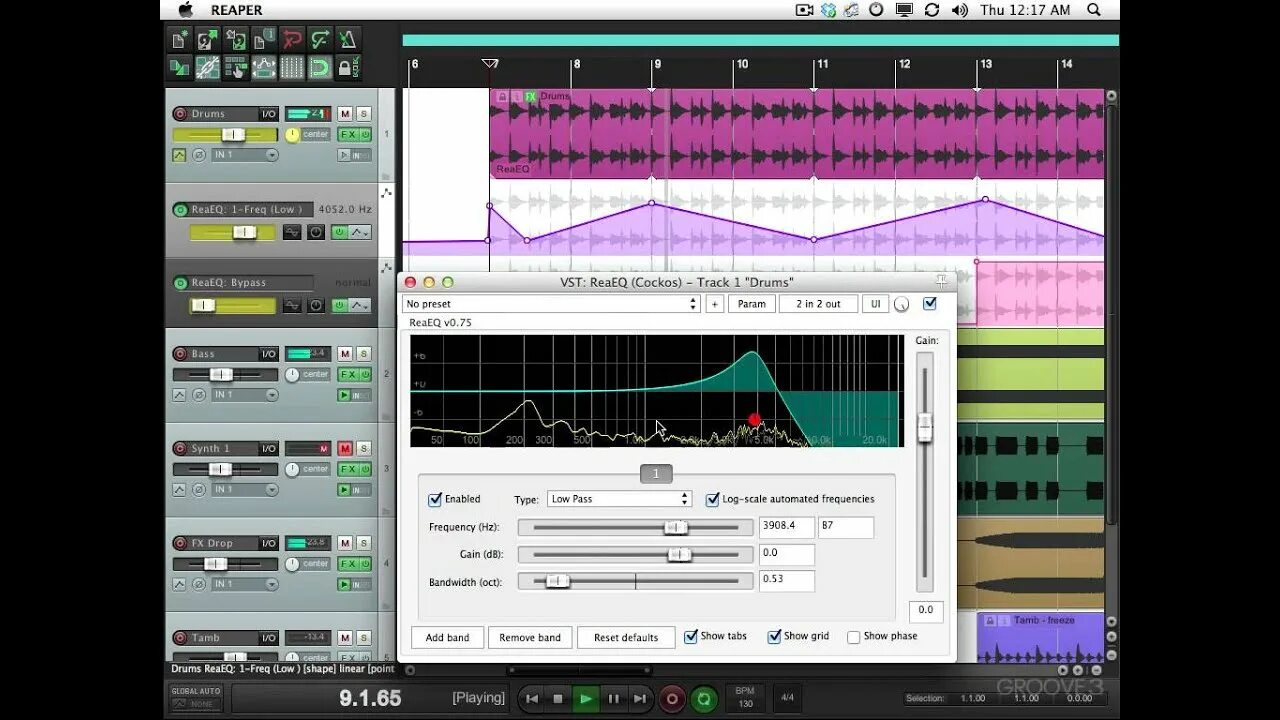Open the FX chain for Drums track
This screenshot has height=720, width=1280.
point(347,134)
